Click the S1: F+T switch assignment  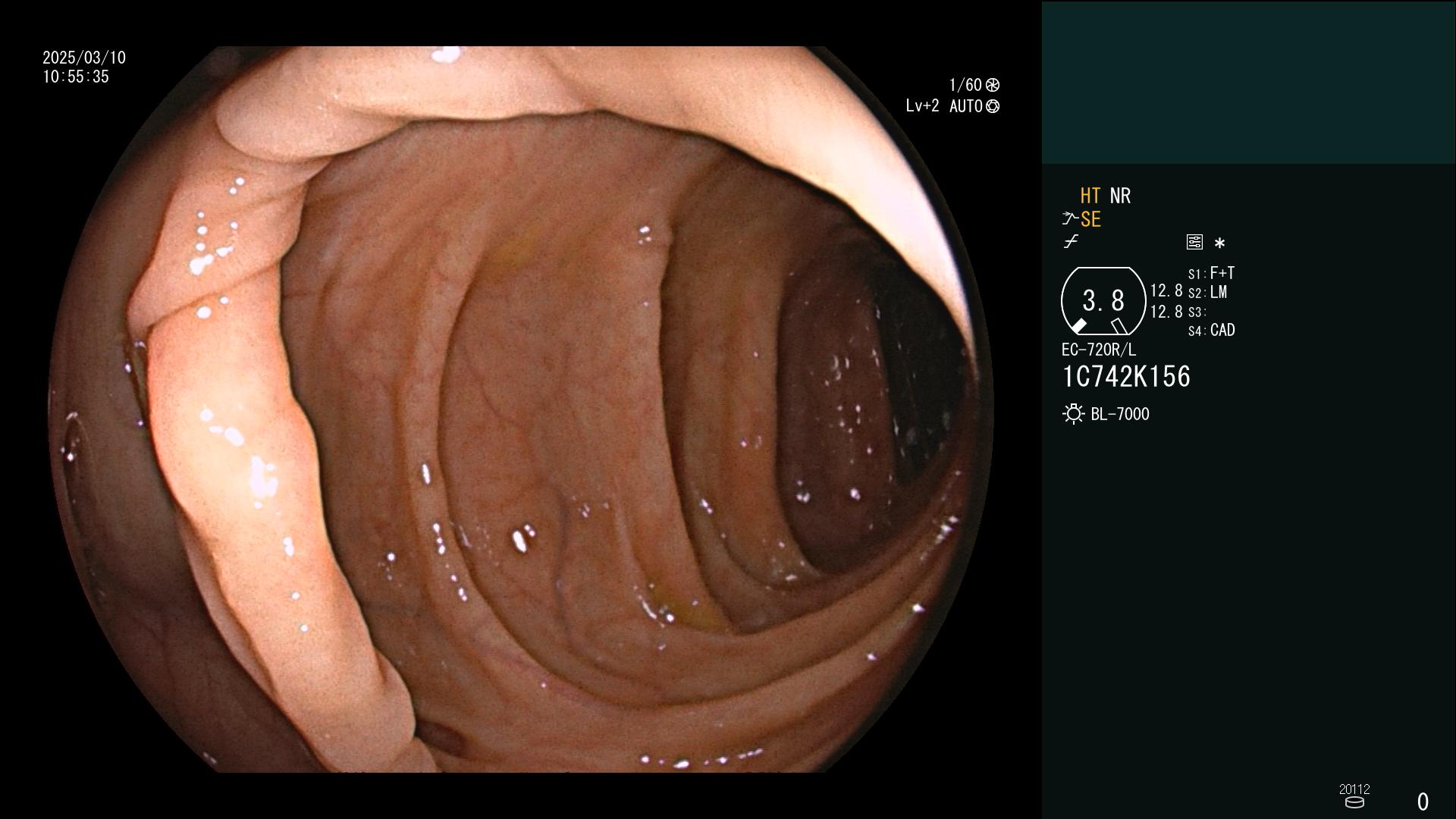(x=1212, y=273)
